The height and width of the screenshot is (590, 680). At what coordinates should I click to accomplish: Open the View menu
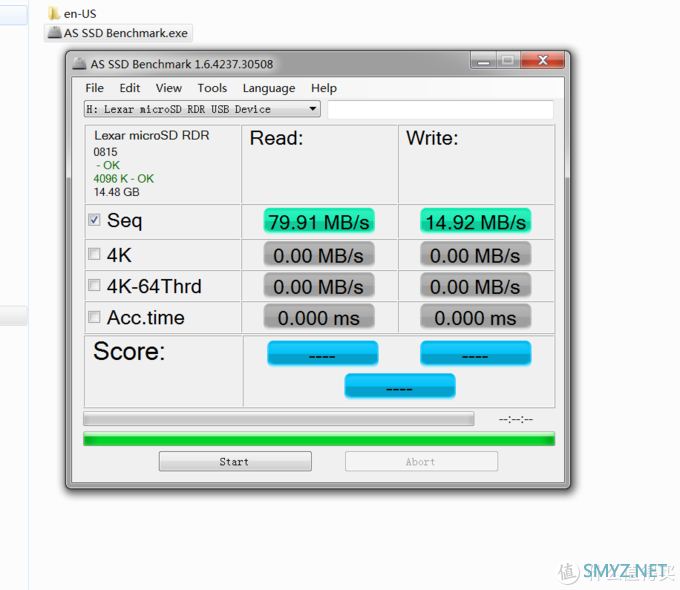[169, 88]
